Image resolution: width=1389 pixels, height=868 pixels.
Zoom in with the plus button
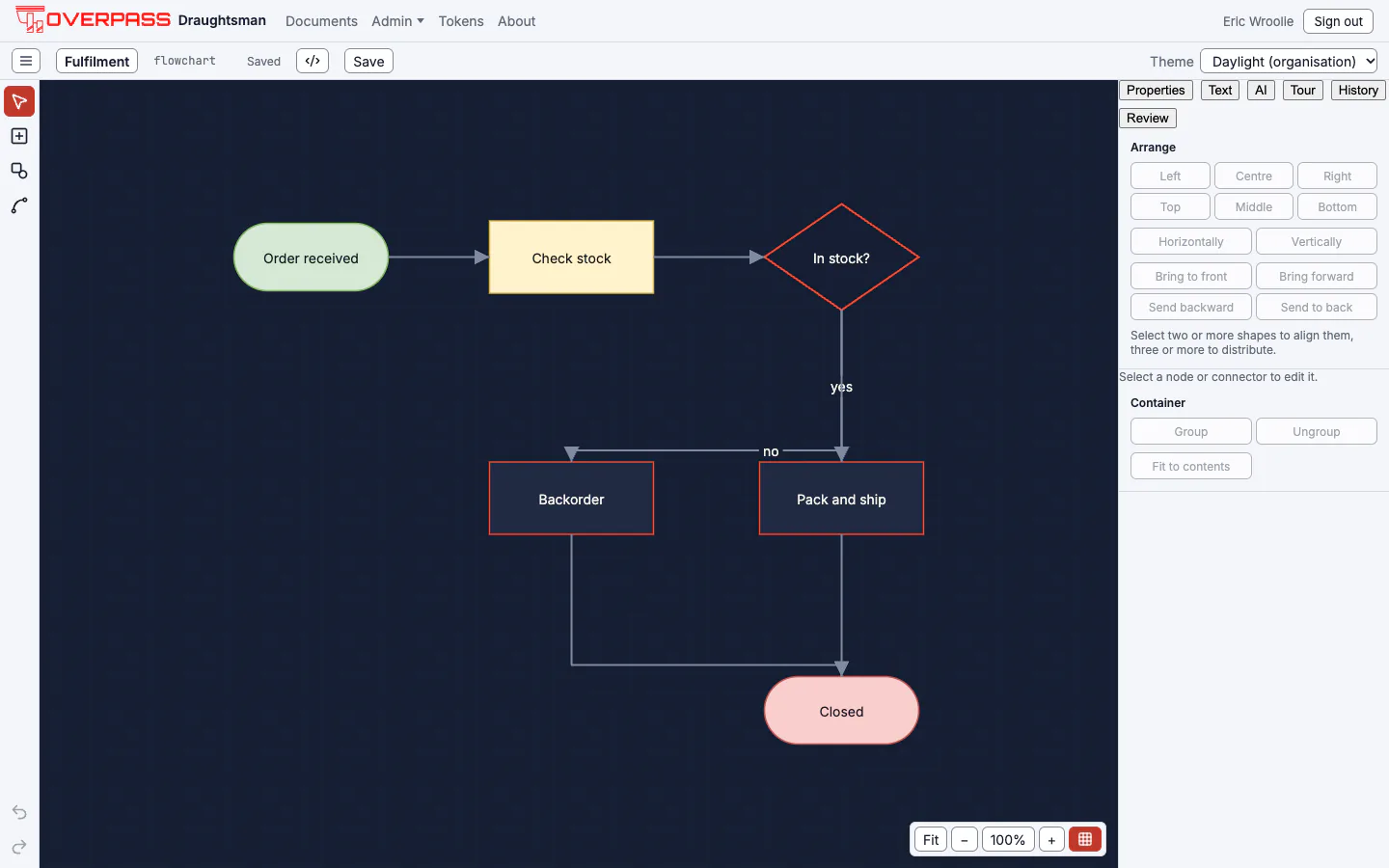1051,839
